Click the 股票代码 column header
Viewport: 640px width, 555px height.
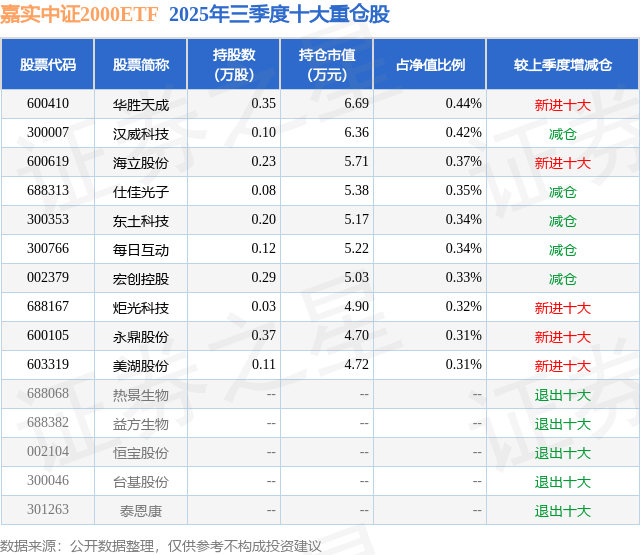tap(48, 65)
